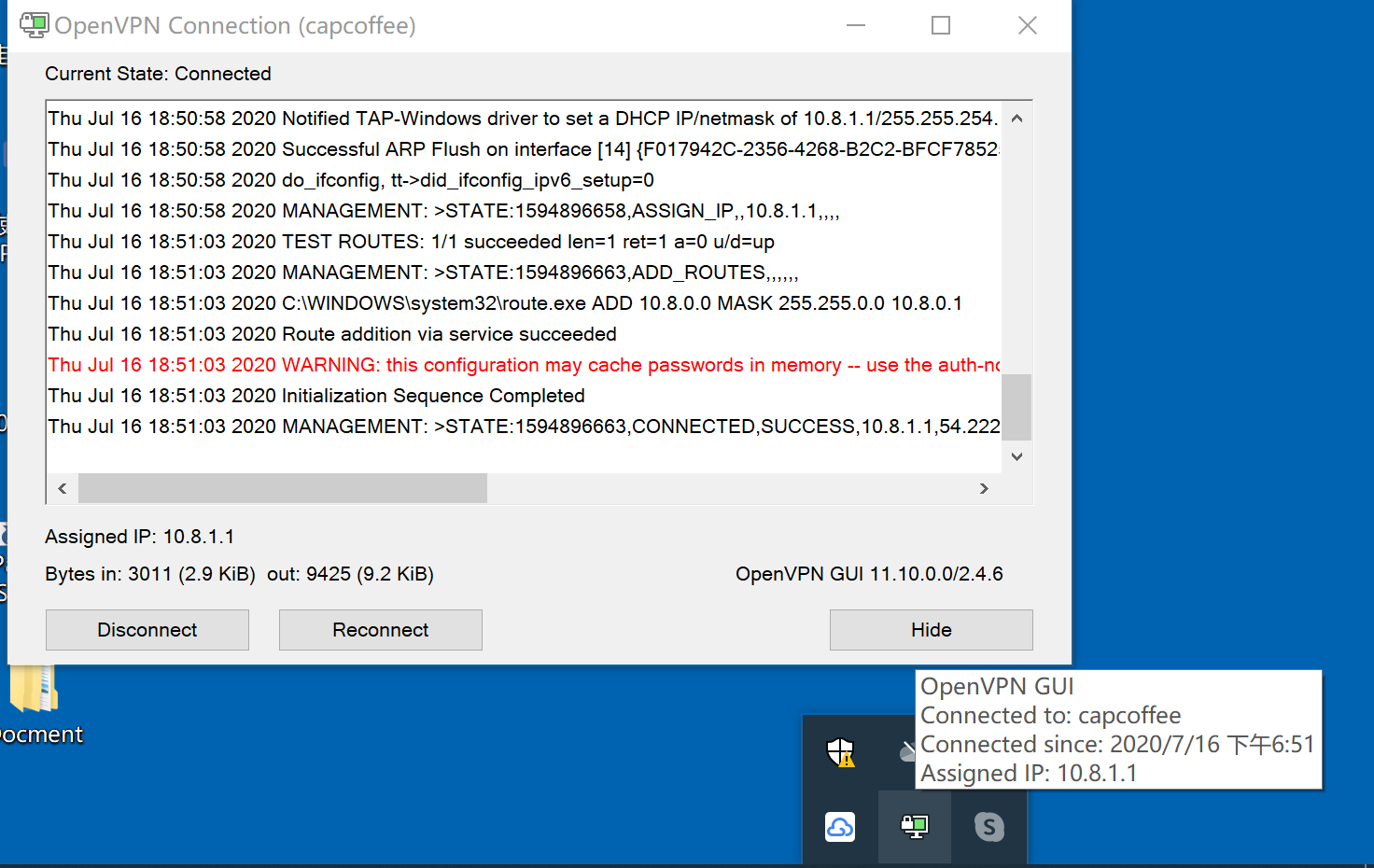The width and height of the screenshot is (1374, 868).
Task: Click the right arrow of the horizontal scrollbar
Action: pos(984,488)
